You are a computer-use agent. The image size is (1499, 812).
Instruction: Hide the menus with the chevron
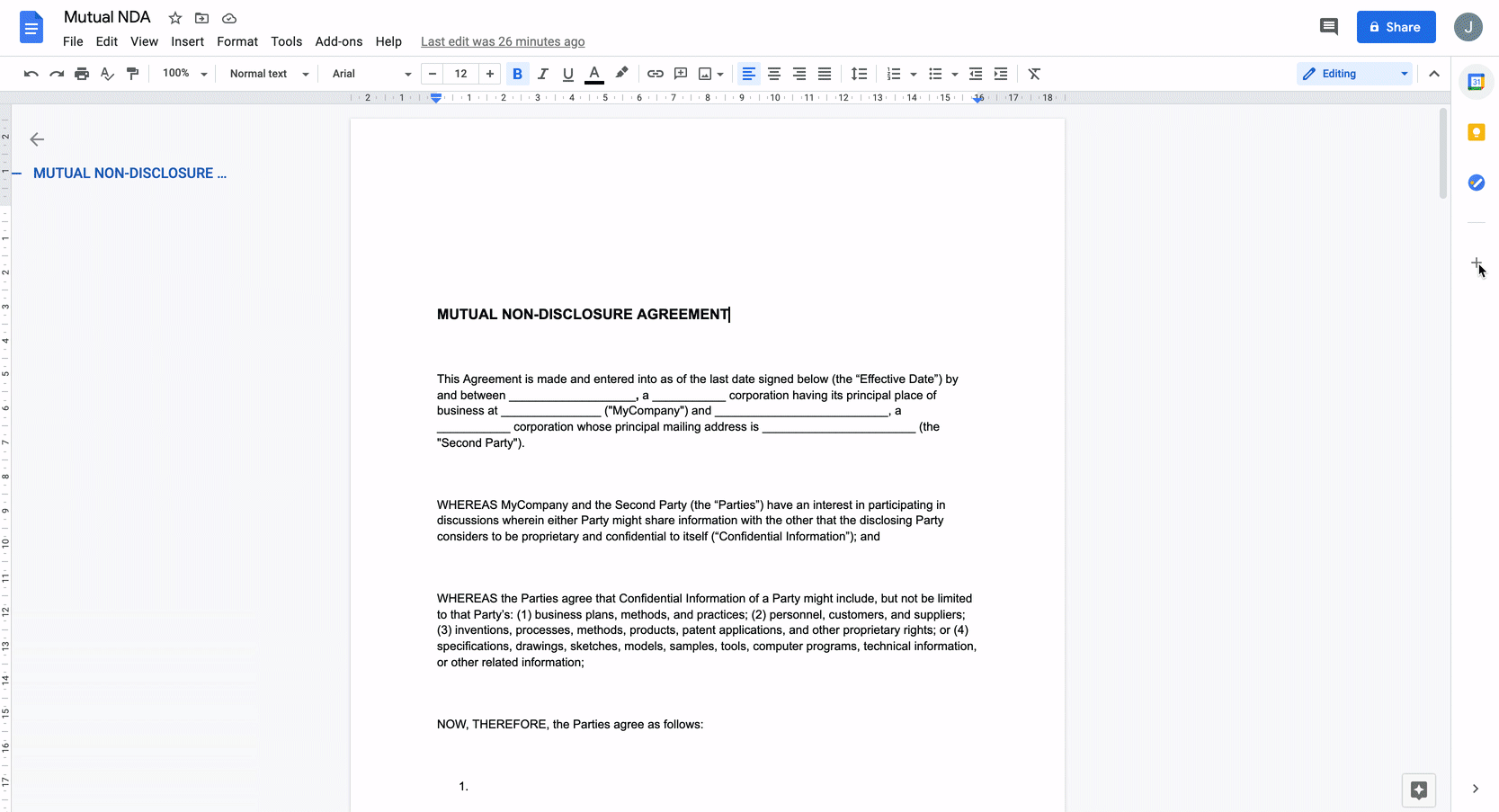[x=1434, y=74]
